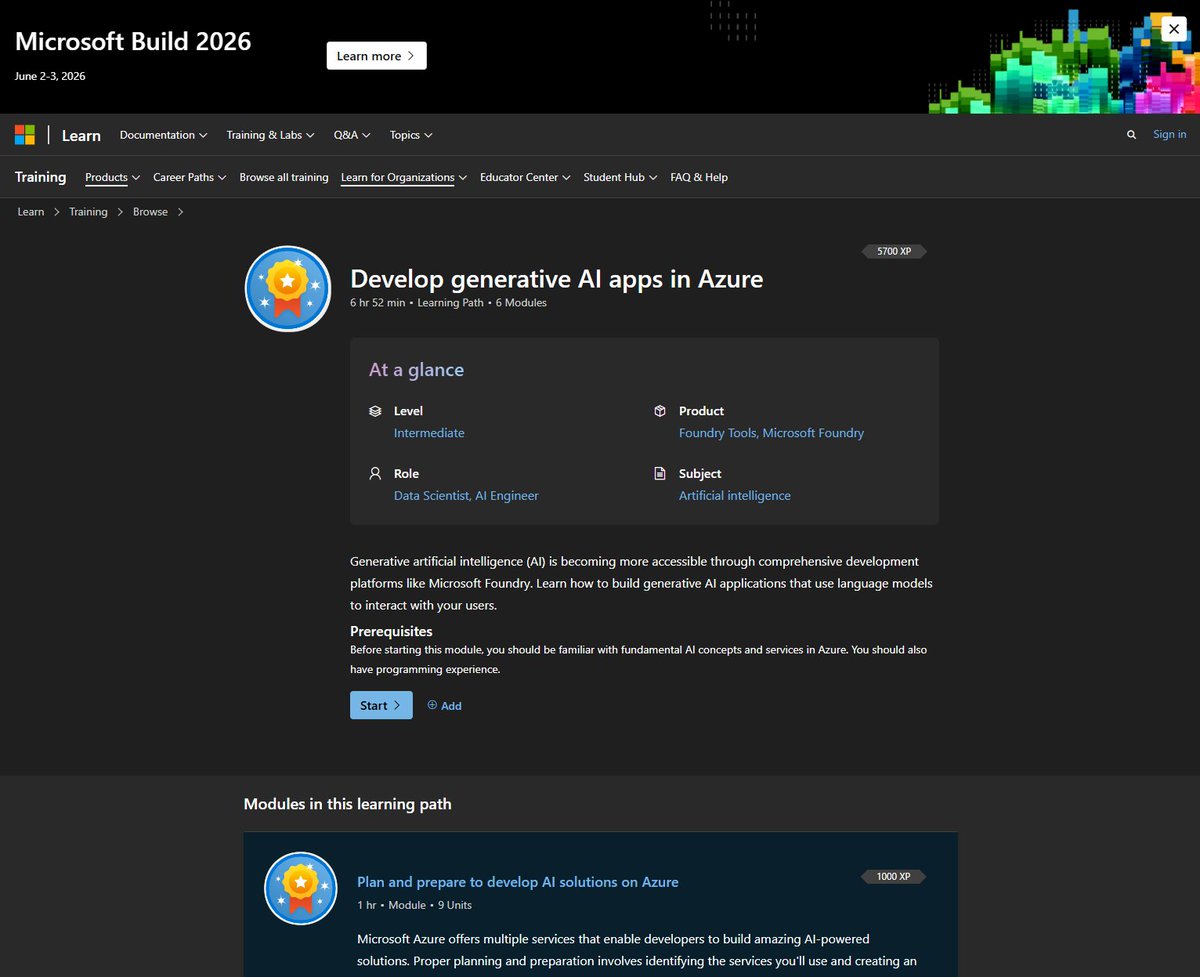
Task: Click the 5700 XP badge
Action: (x=894, y=252)
